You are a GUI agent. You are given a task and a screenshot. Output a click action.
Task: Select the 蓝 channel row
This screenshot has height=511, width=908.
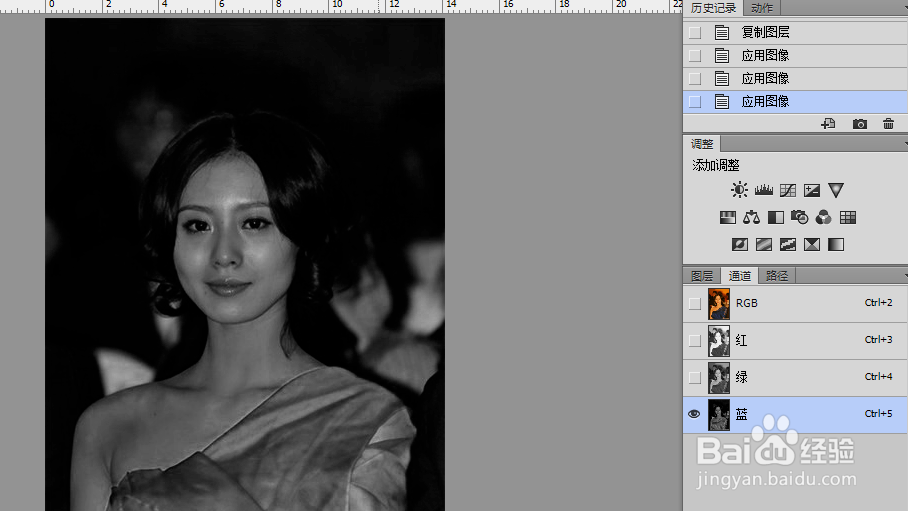(x=795, y=415)
